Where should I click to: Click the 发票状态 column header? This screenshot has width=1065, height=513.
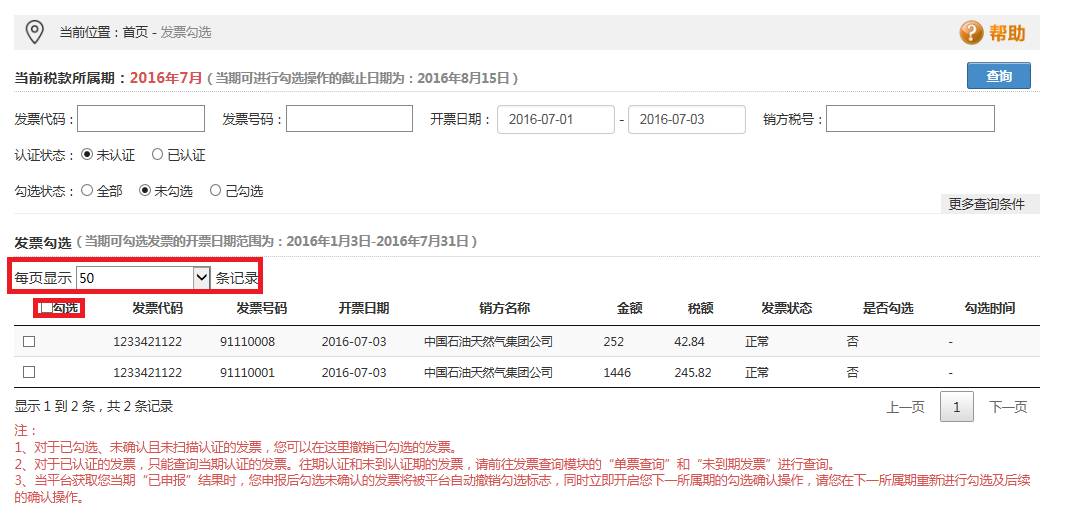pyautogui.click(x=787, y=308)
